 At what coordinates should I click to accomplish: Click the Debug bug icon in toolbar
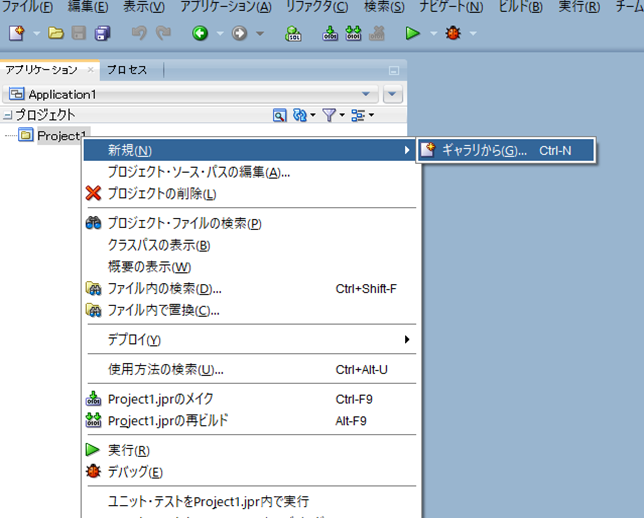455,34
